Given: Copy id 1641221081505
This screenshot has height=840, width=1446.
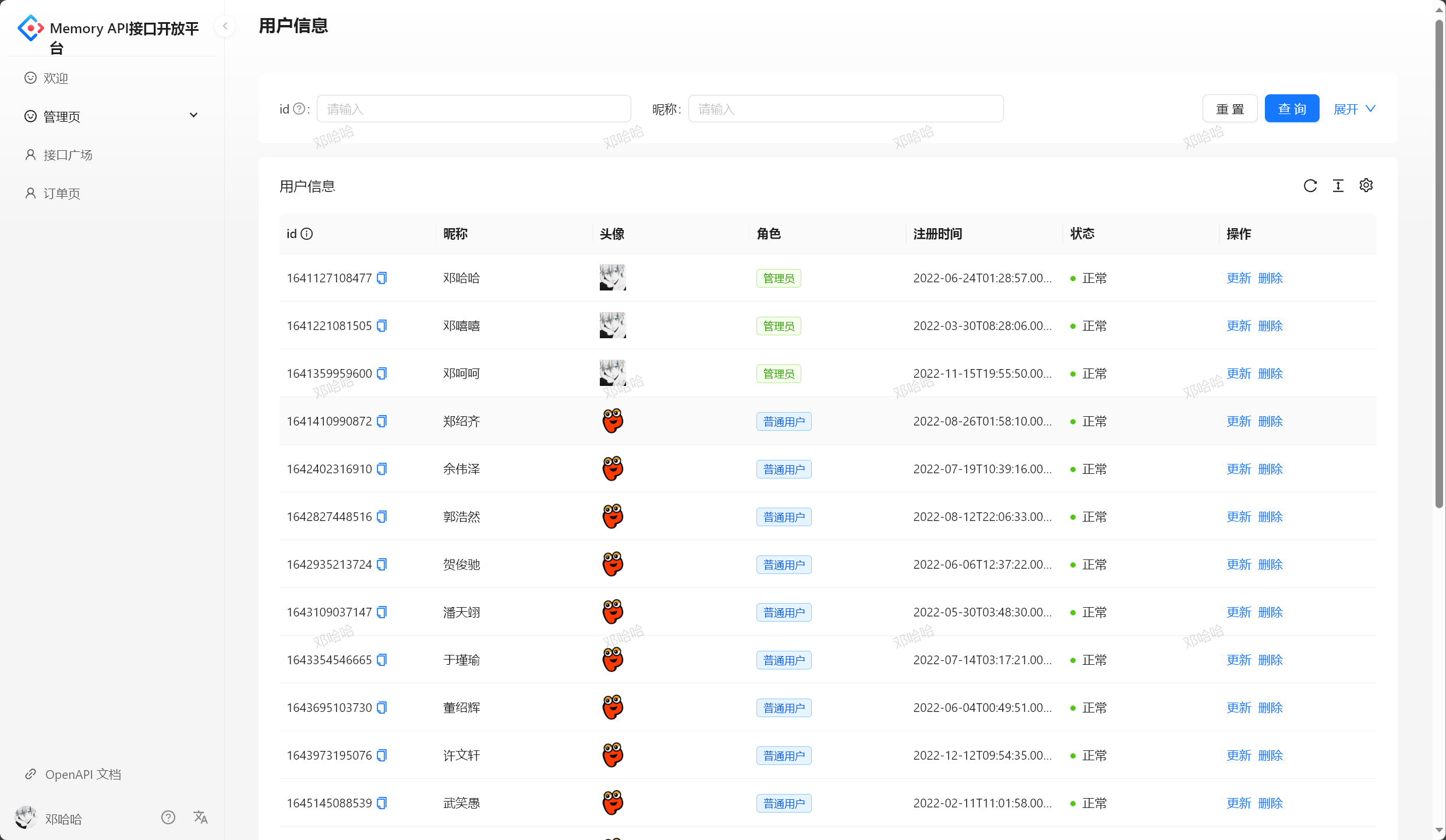Looking at the screenshot, I should tap(382, 326).
